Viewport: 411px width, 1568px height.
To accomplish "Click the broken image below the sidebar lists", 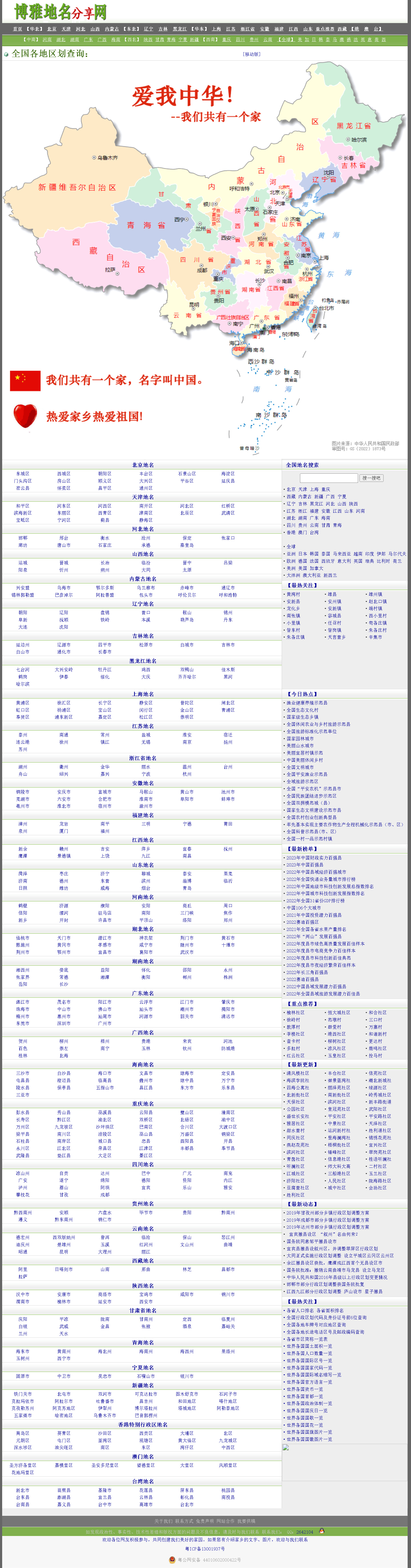I will [286, 1447].
